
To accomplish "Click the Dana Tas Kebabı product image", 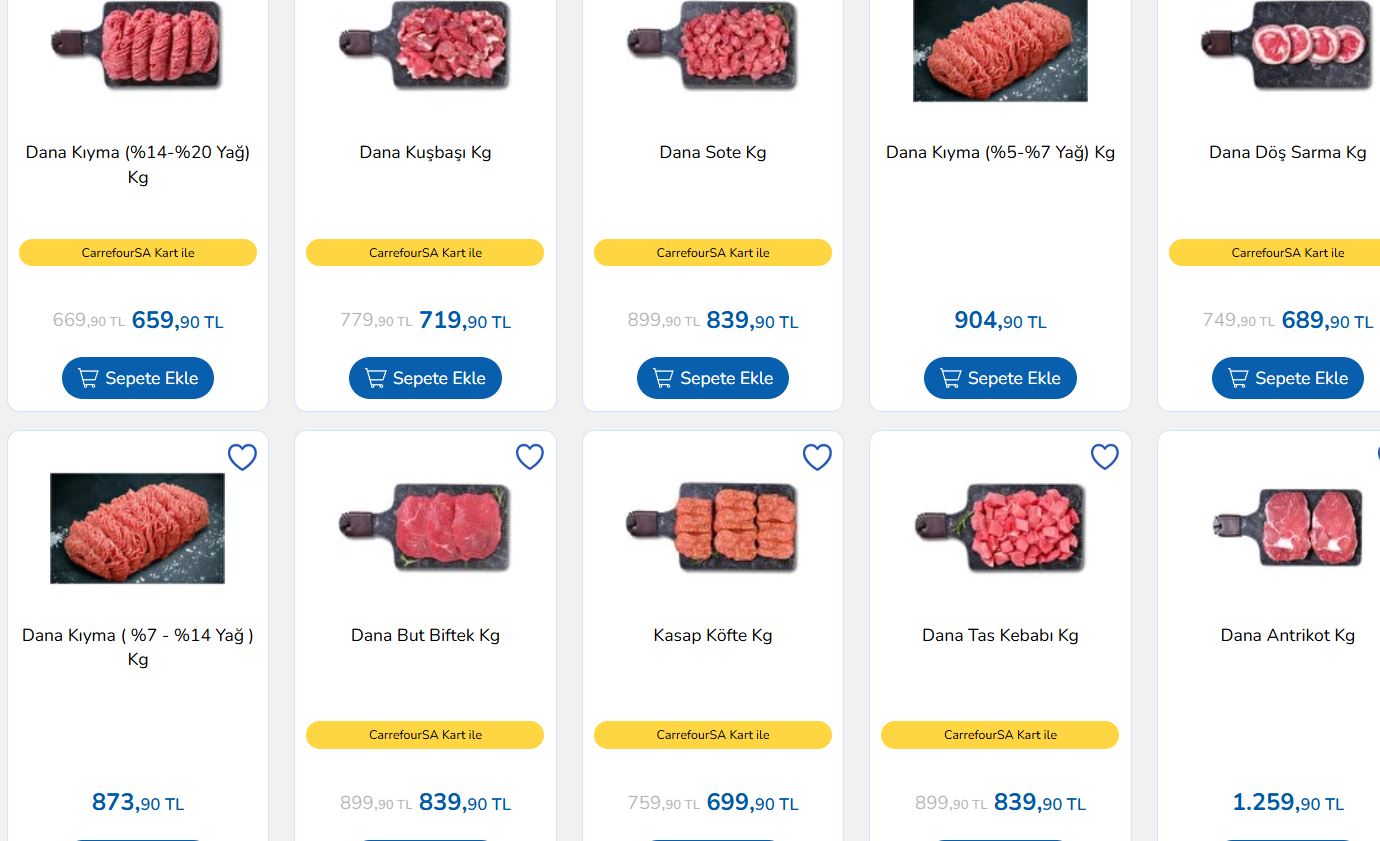I will point(1000,528).
